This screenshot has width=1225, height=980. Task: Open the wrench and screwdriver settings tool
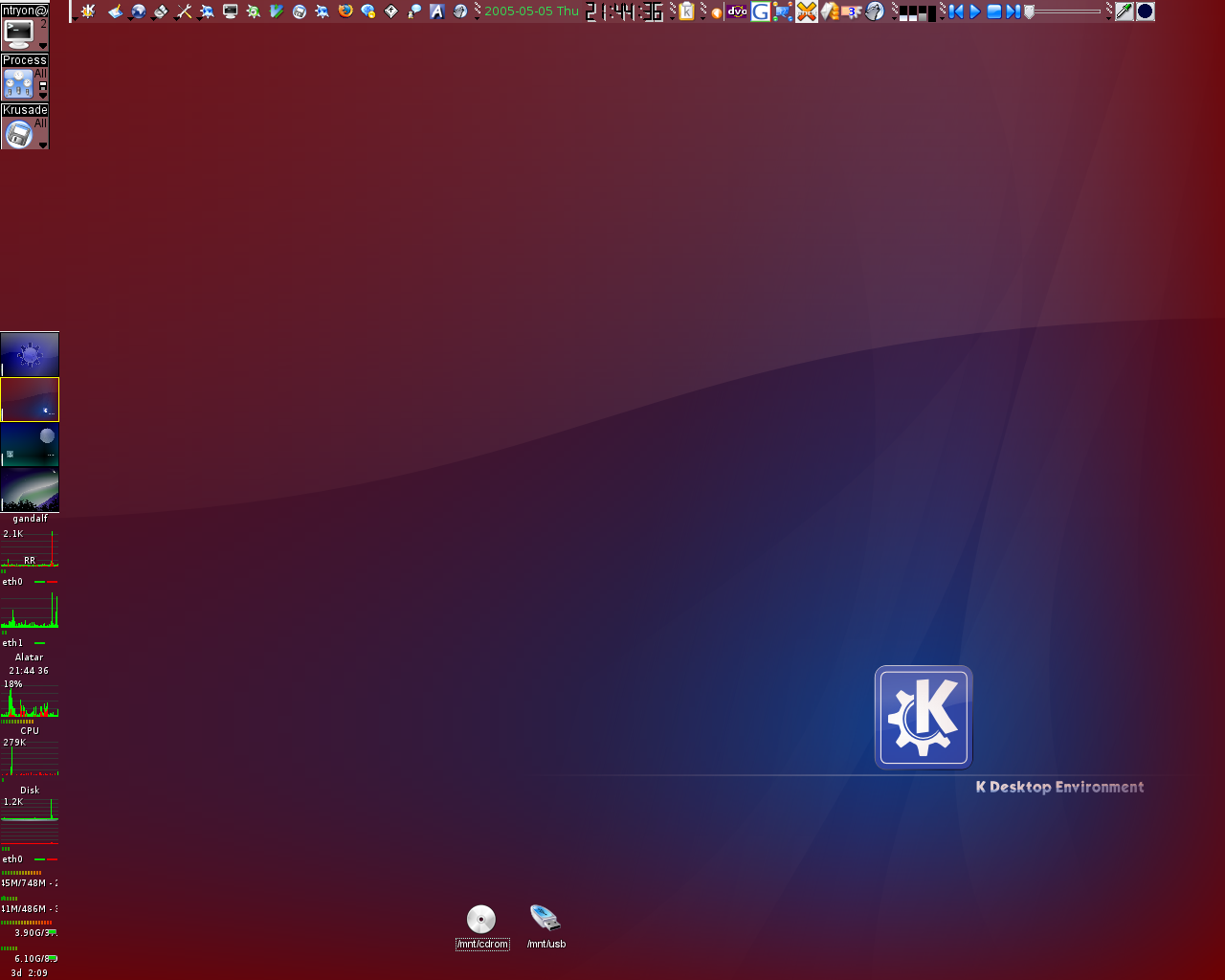point(185,11)
